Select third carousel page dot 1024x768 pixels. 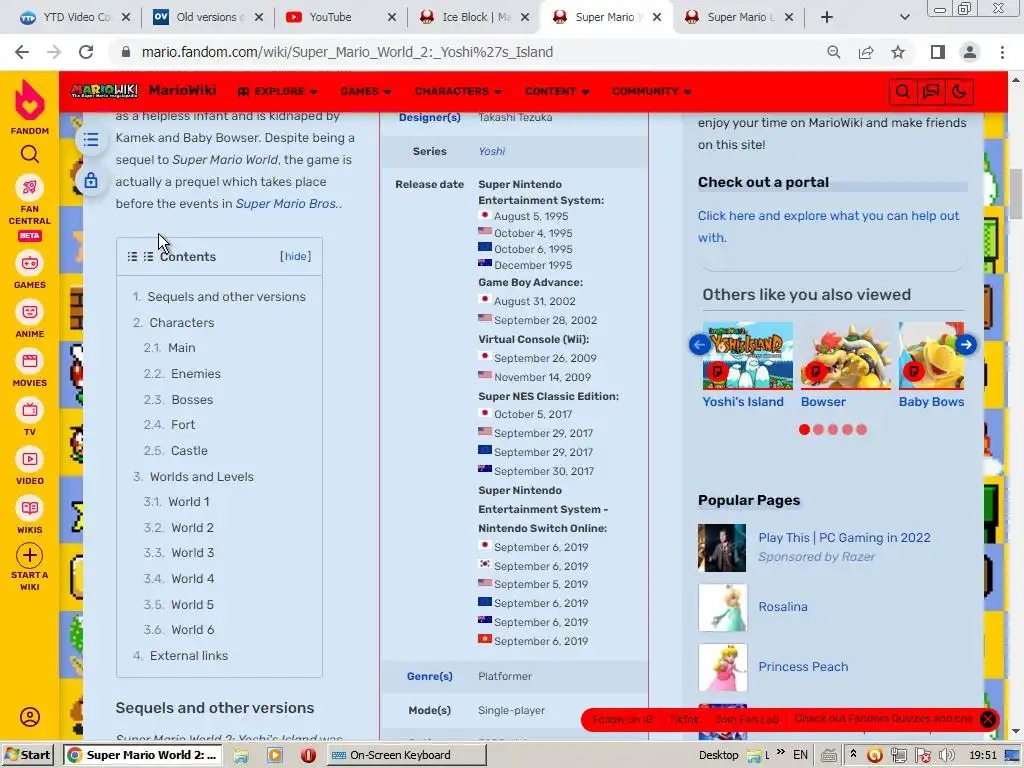tap(833, 430)
